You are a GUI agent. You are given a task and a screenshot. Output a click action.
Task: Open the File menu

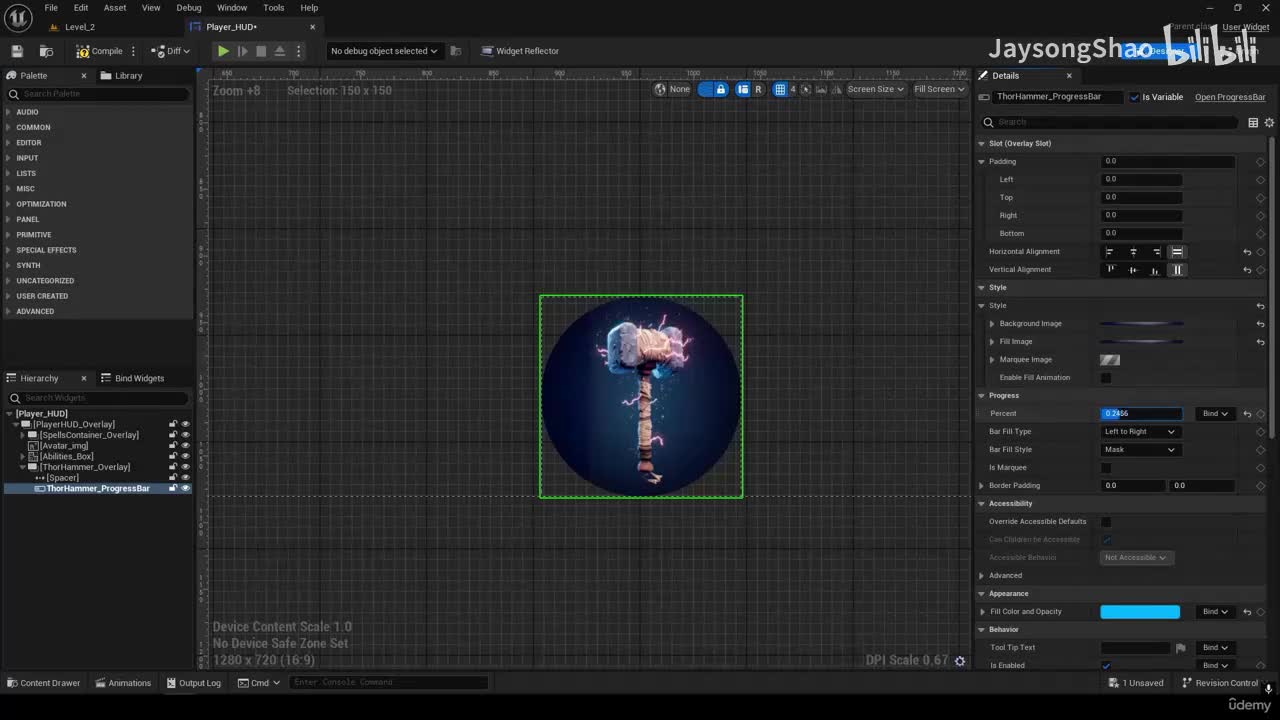[x=51, y=8]
